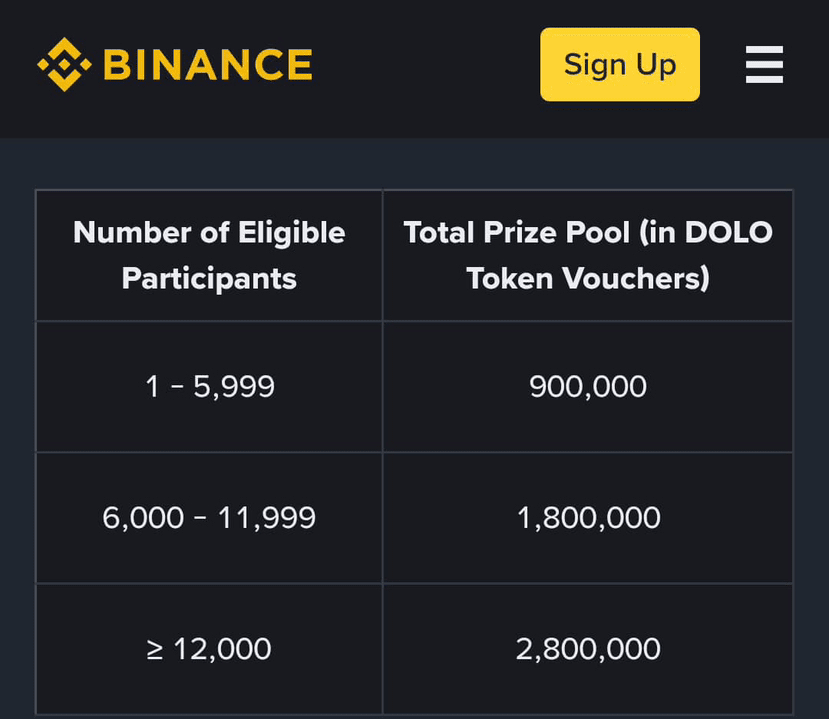Click the top bar of hamburger icon

764,50
